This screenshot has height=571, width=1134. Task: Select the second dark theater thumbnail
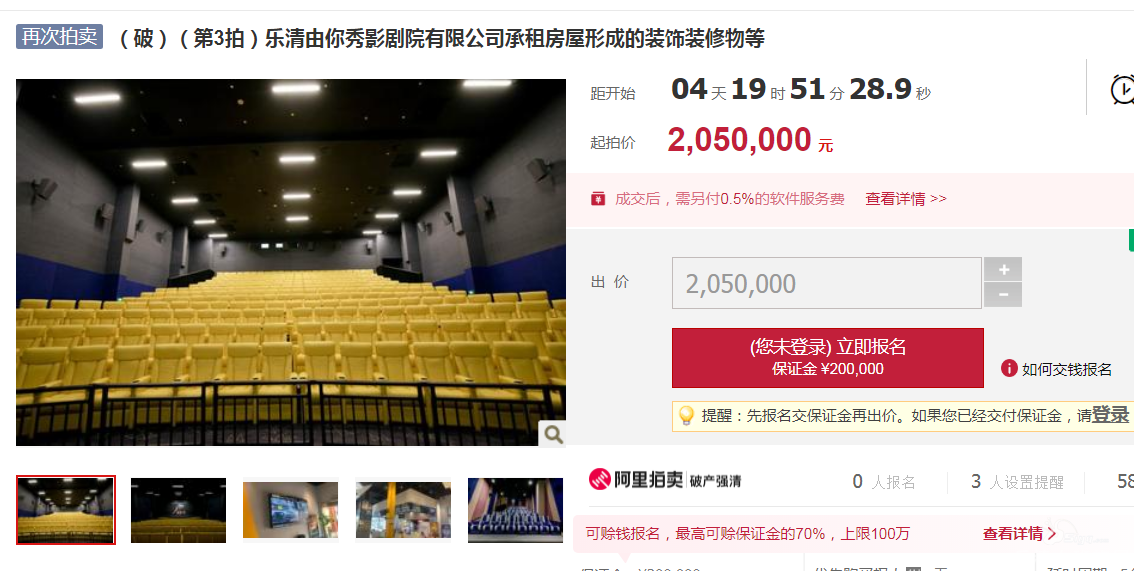point(179,510)
